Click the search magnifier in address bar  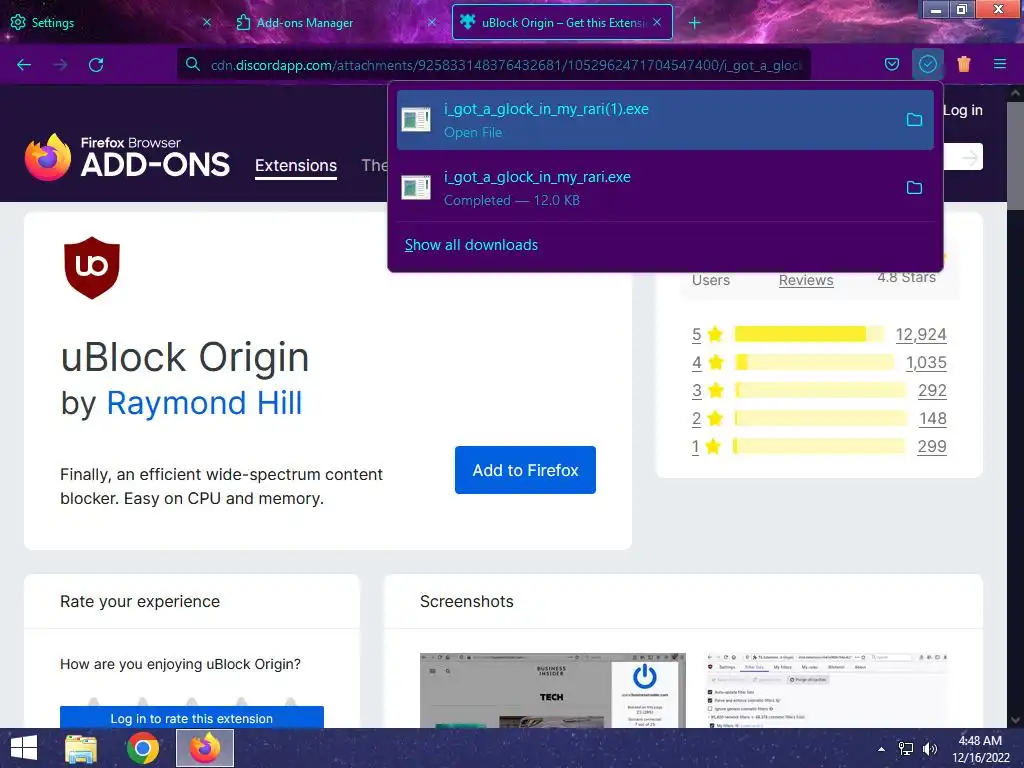pyautogui.click(x=192, y=64)
